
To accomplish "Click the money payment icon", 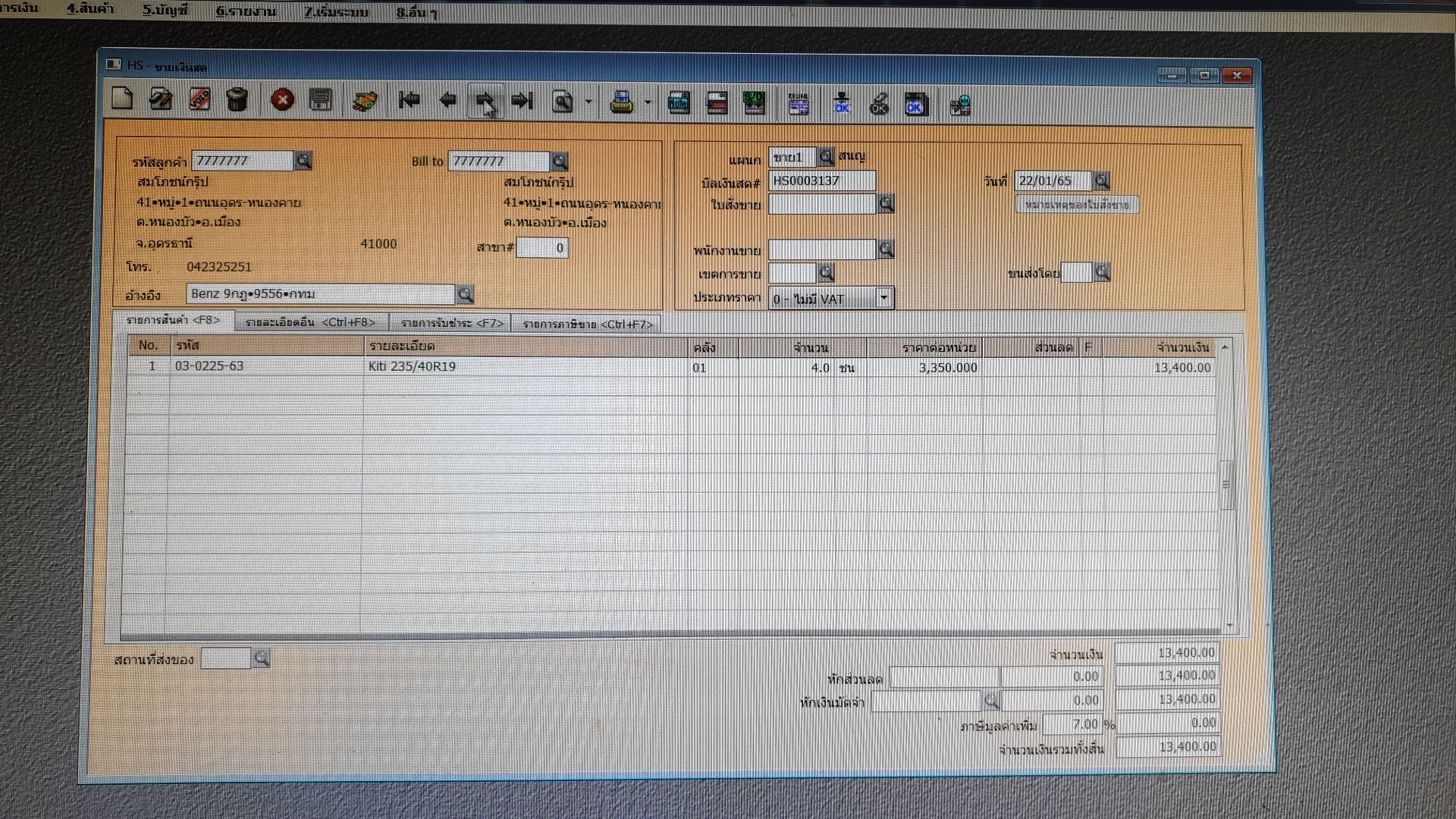I will (x=366, y=101).
